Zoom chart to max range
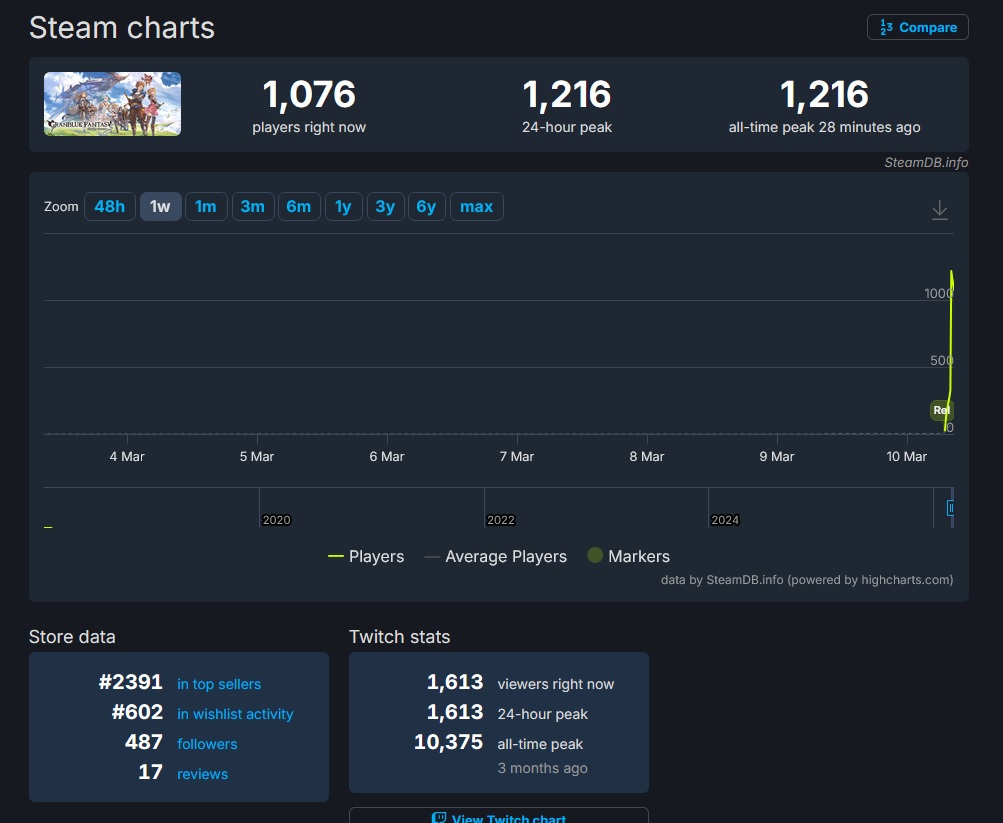The height and width of the screenshot is (823, 1003). tap(477, 207)
